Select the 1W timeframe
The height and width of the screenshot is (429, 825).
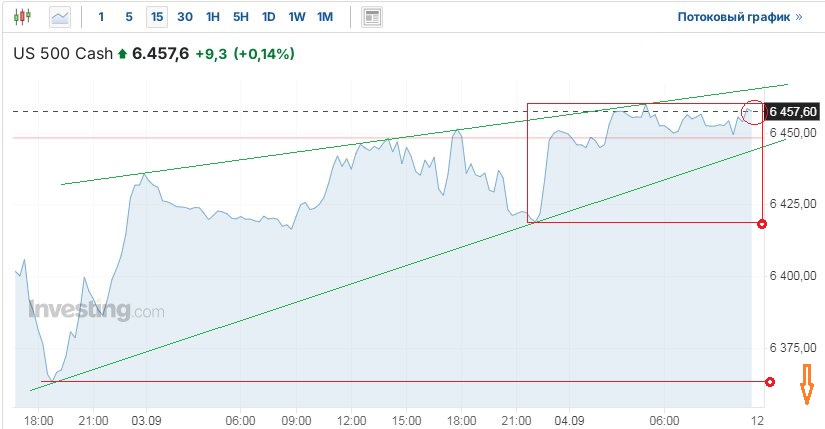pyautogui.click(x=297, y=17)
